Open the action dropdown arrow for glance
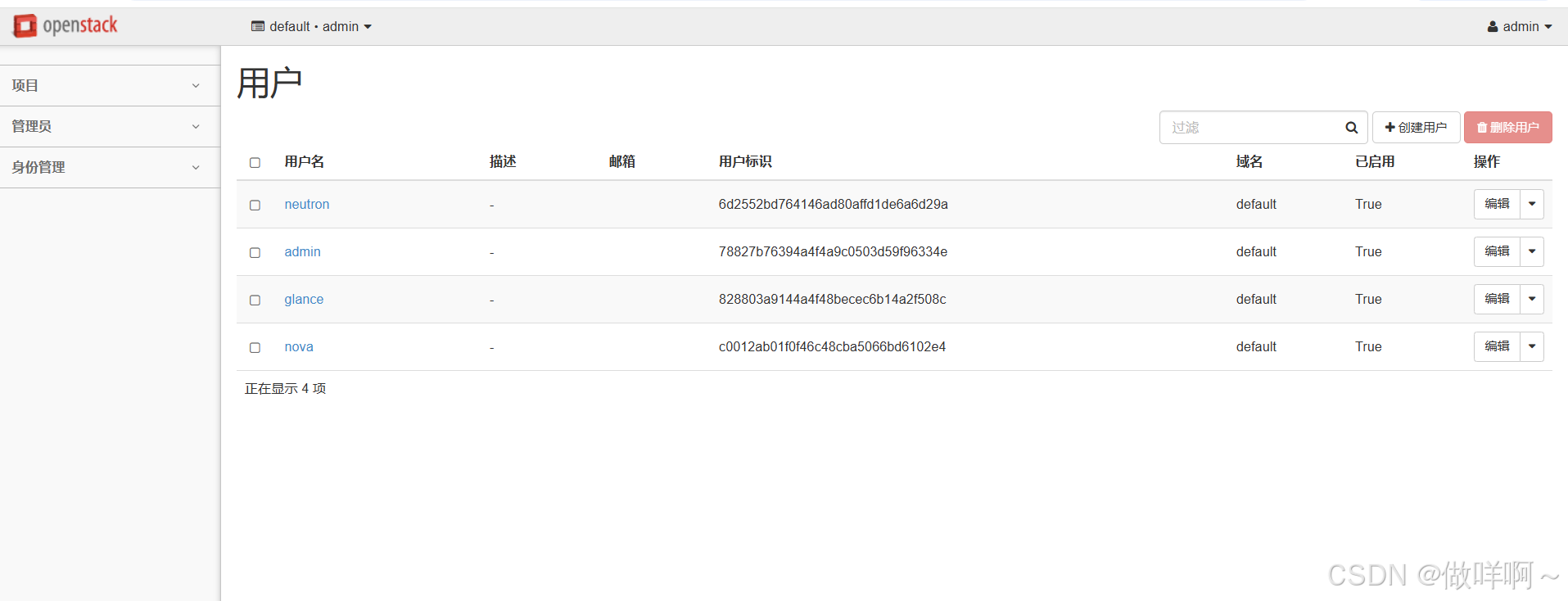Image resolution: width=1568 pixels, height=601 pixels. [x=1532, y=299]
